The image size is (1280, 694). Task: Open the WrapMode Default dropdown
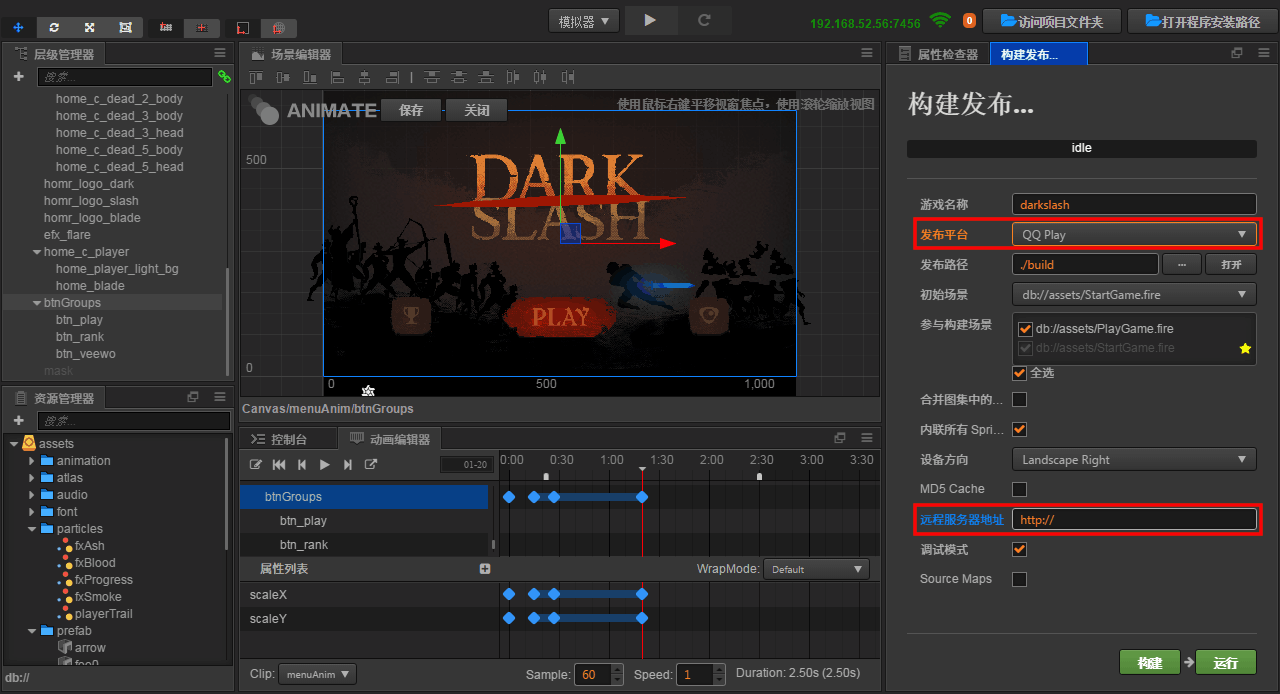pos(816,569)
